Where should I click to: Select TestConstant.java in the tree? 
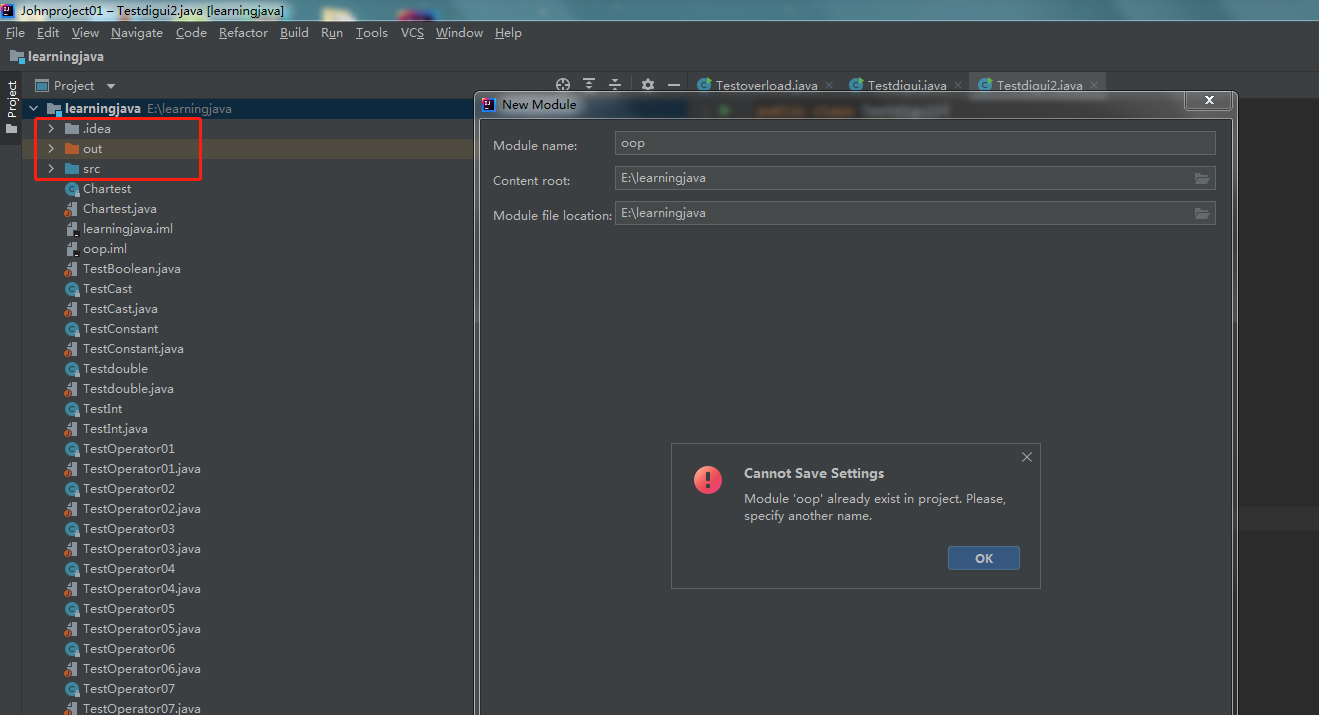coord(133,349)
